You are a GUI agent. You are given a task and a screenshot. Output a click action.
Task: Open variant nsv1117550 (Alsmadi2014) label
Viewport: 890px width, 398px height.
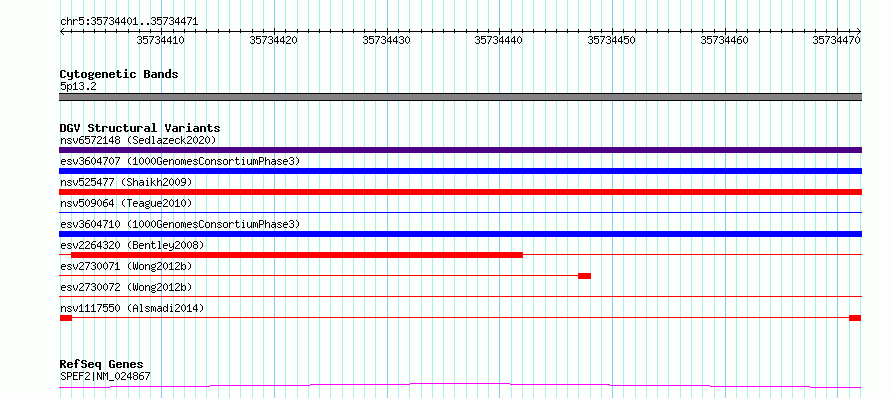click(132, 308)
